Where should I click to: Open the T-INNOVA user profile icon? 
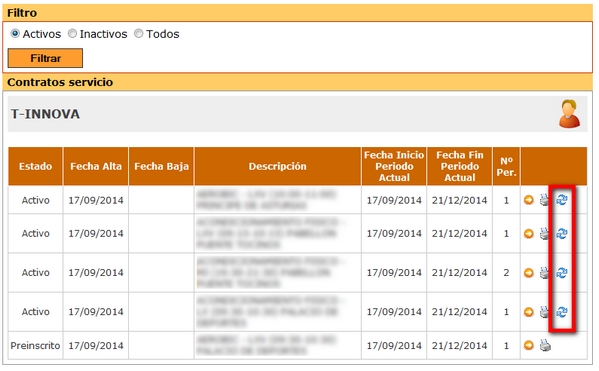[569, 114]
